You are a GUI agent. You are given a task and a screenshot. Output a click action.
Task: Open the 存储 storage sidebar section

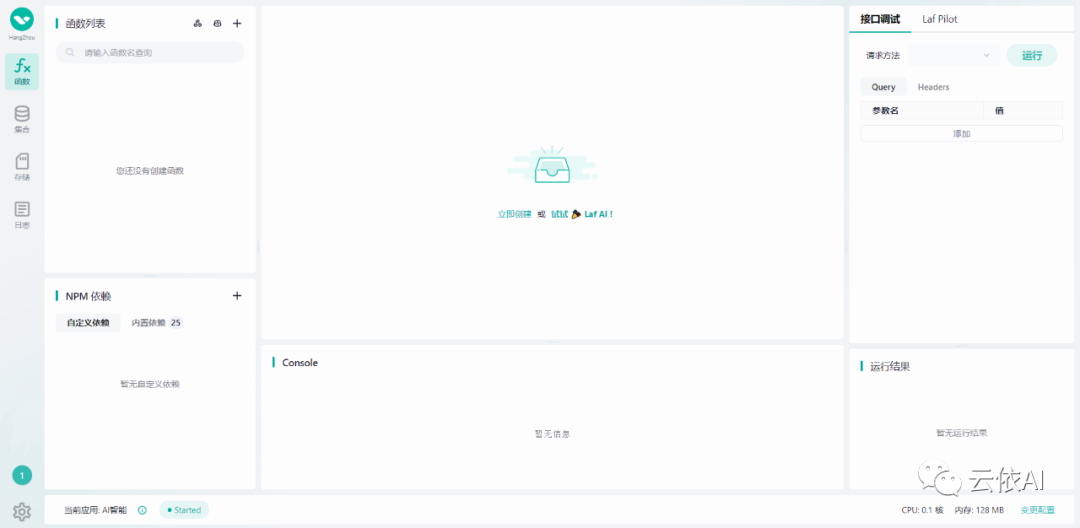click(22, 167)
